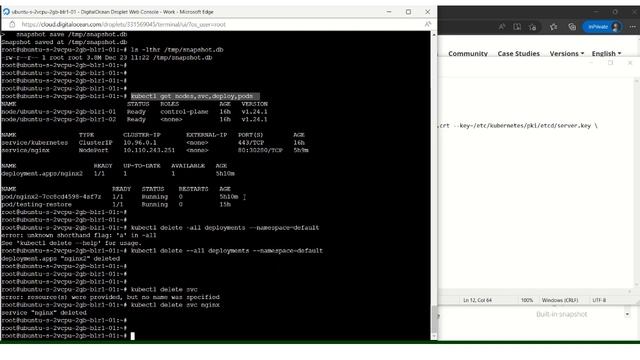Click the 'kubectl delete svc nginx' command line
The width and height of the screenshot is (640, 360).
pos(175,305)
